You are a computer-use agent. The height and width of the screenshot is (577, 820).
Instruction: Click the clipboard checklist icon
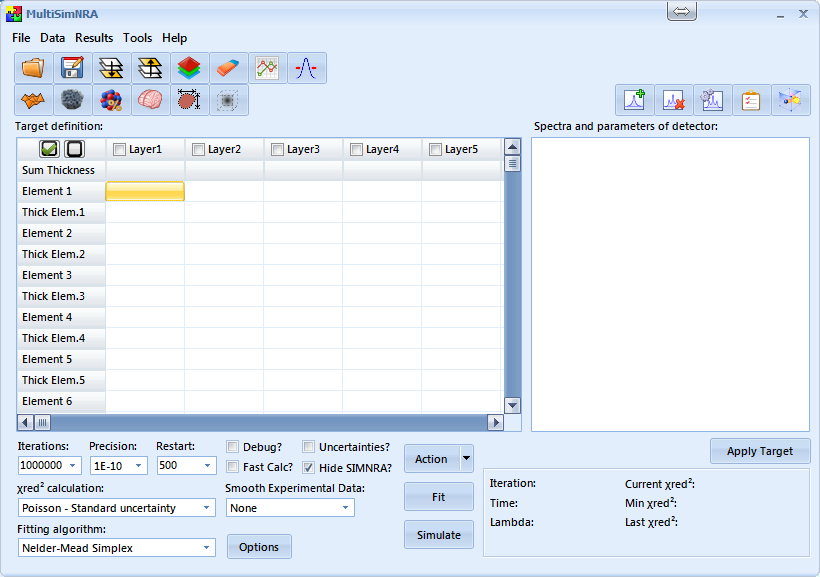coord(751,100)
